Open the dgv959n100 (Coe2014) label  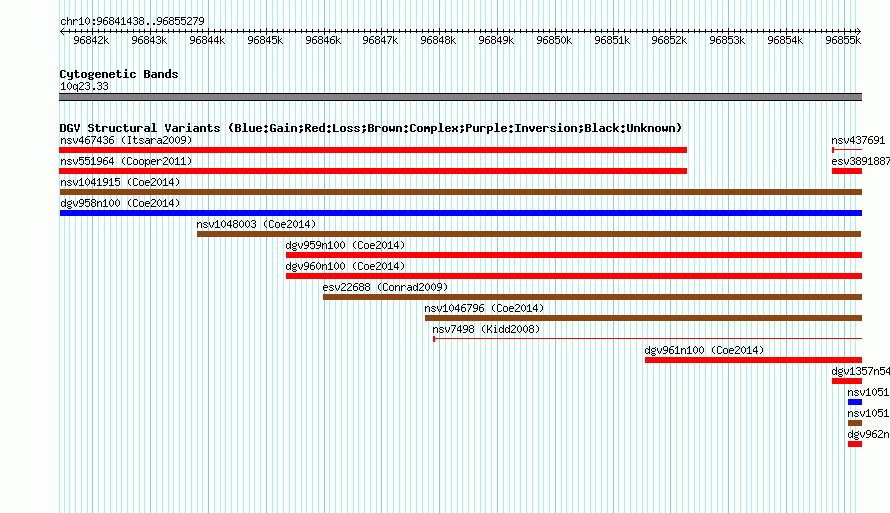pyautogui.click(x=345, y=245)
